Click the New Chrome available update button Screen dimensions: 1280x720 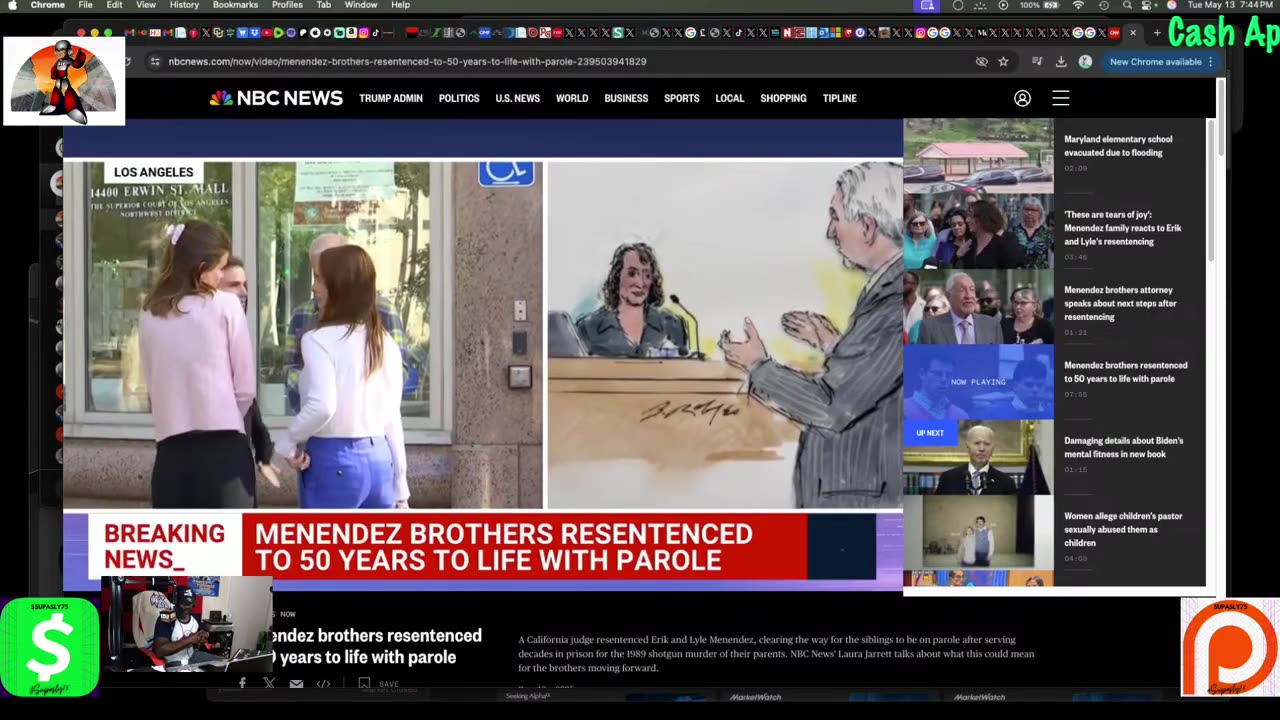1161,62
